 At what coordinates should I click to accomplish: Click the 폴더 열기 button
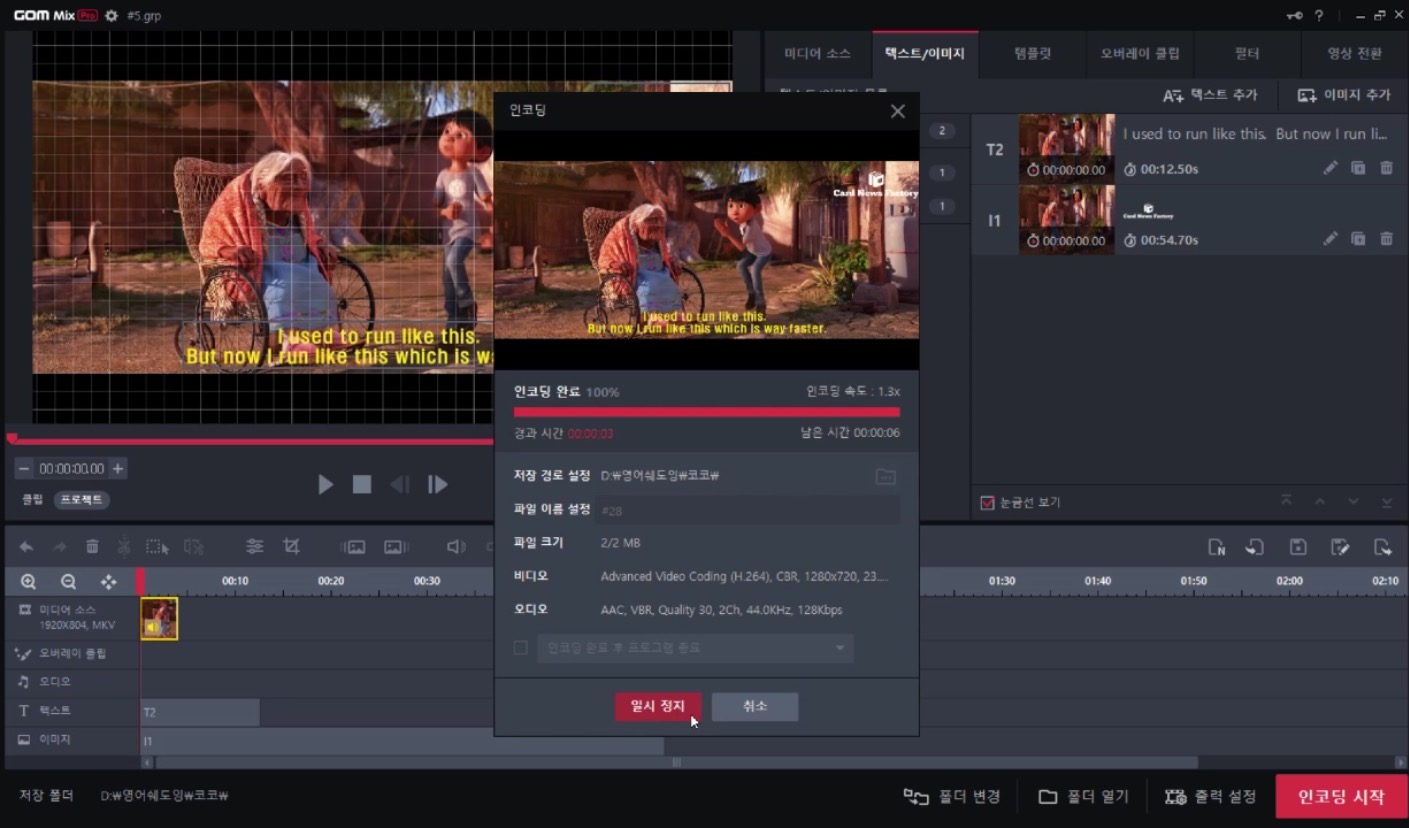coord(1084,797)
